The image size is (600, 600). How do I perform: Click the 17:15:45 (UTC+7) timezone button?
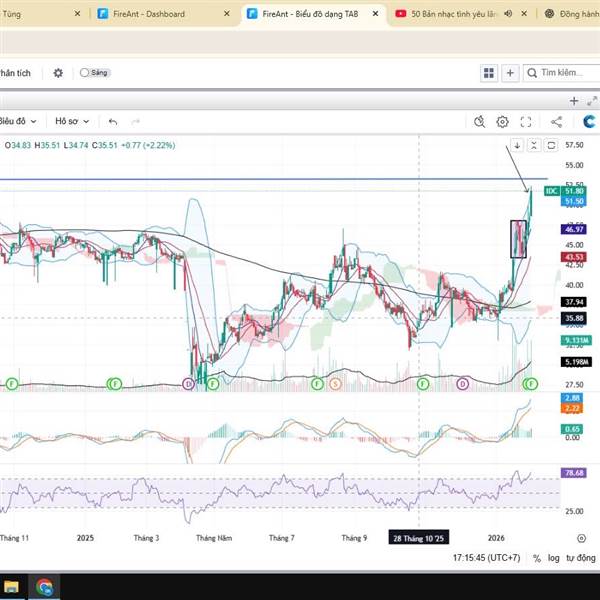[487, 558]
